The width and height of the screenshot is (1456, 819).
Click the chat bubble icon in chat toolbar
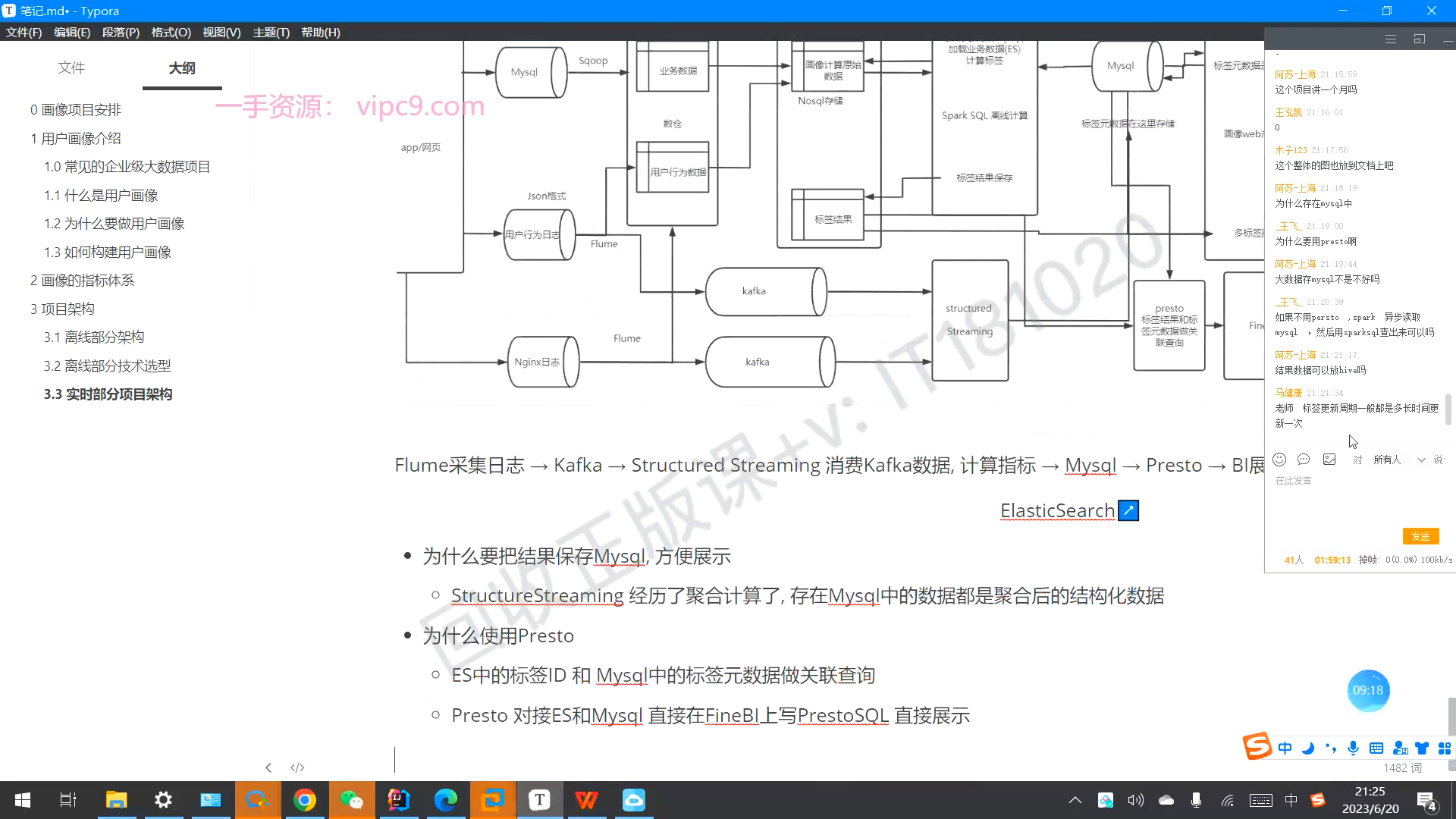1304,460
